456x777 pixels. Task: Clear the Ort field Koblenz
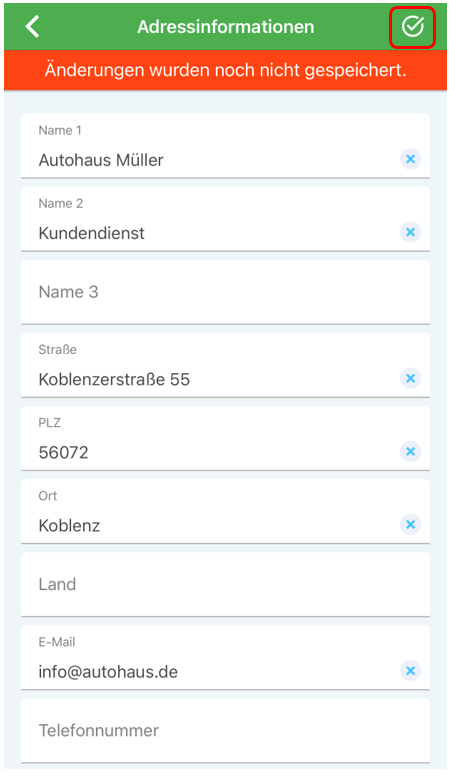pyautogui.click(x=410, y=524)
